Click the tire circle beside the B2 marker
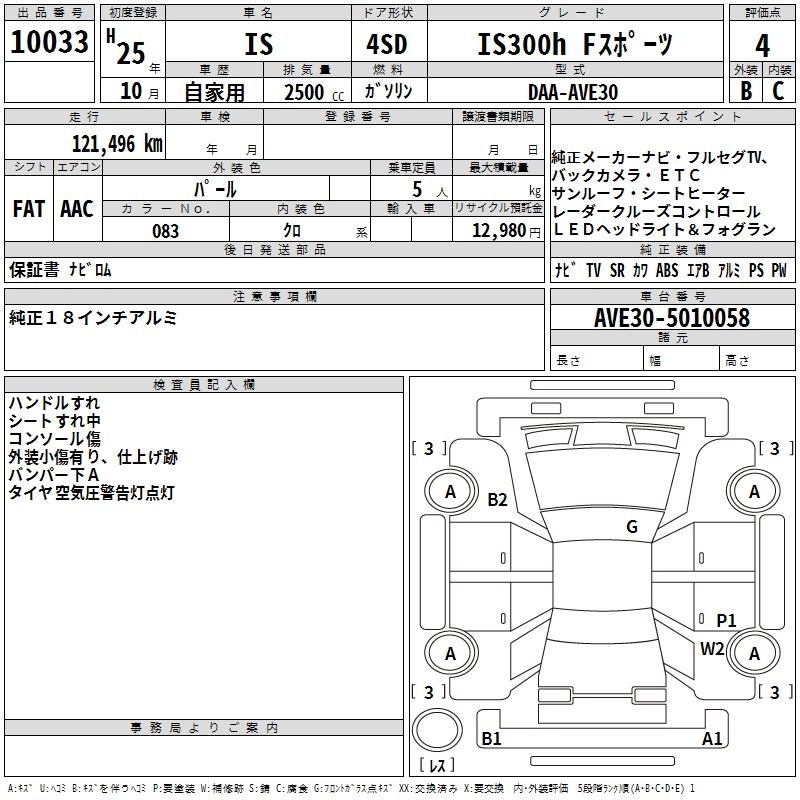The height and width of the screenshot is (800, 800). point(450,491)
